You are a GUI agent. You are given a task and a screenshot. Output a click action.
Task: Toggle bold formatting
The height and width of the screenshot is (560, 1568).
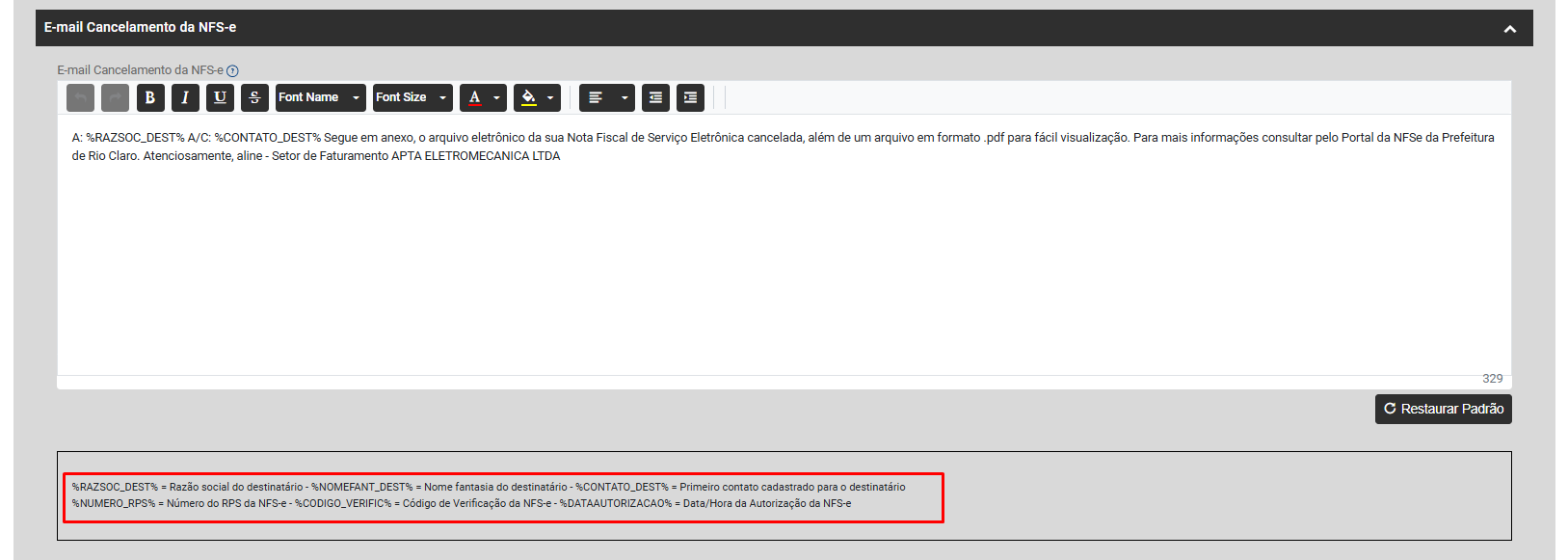pos(149,97)
